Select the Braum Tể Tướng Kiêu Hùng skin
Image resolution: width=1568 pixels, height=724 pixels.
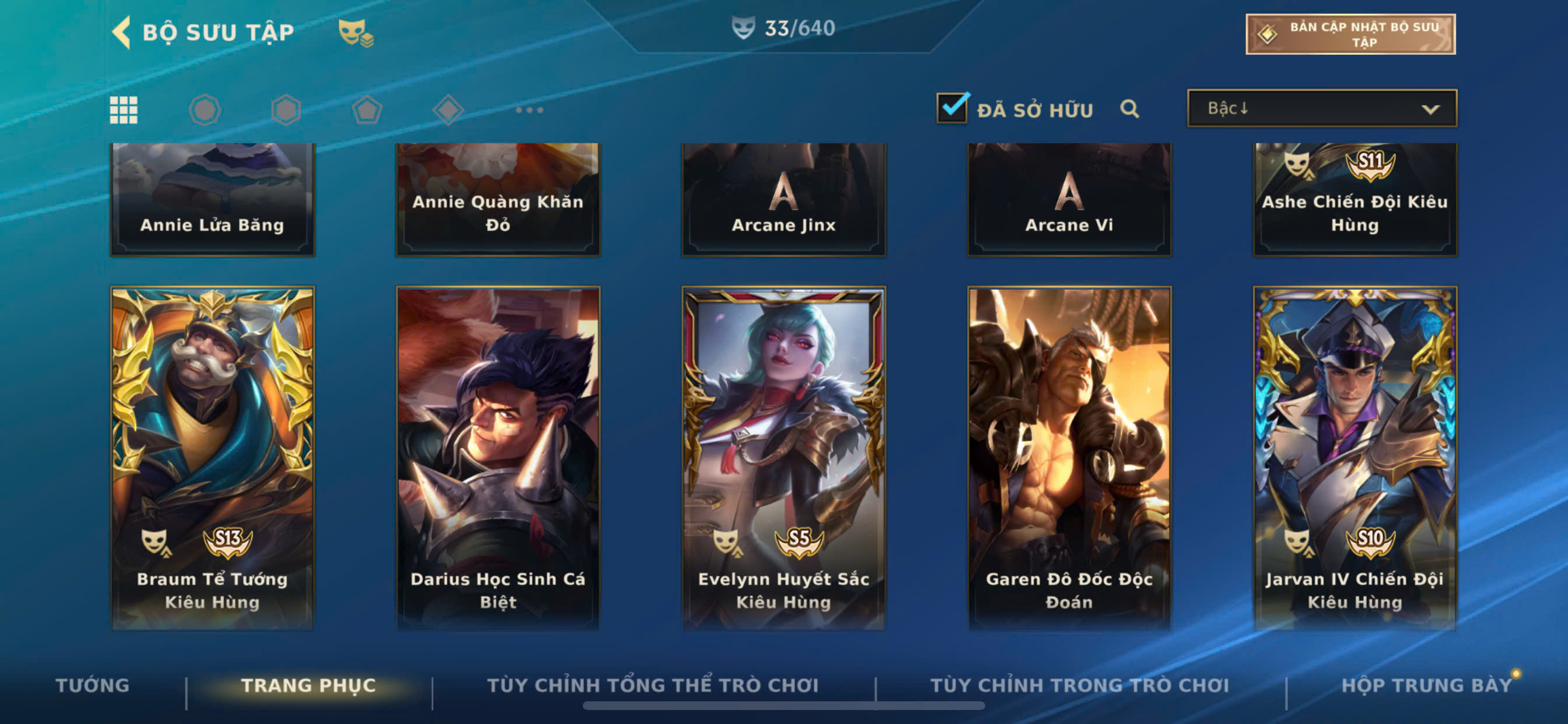click(x=212, y=458)
